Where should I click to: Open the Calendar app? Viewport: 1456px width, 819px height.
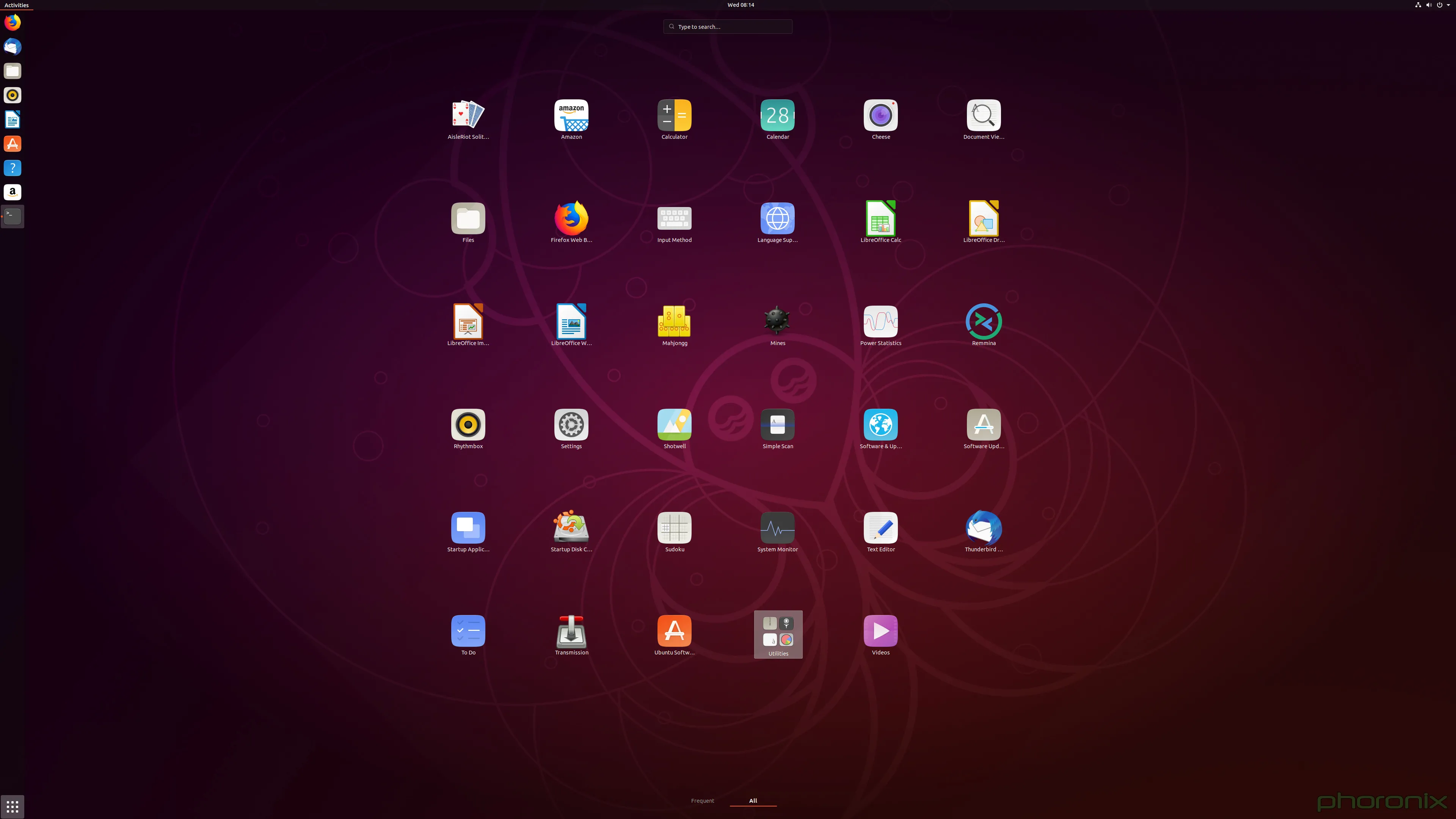click(777, 120)
